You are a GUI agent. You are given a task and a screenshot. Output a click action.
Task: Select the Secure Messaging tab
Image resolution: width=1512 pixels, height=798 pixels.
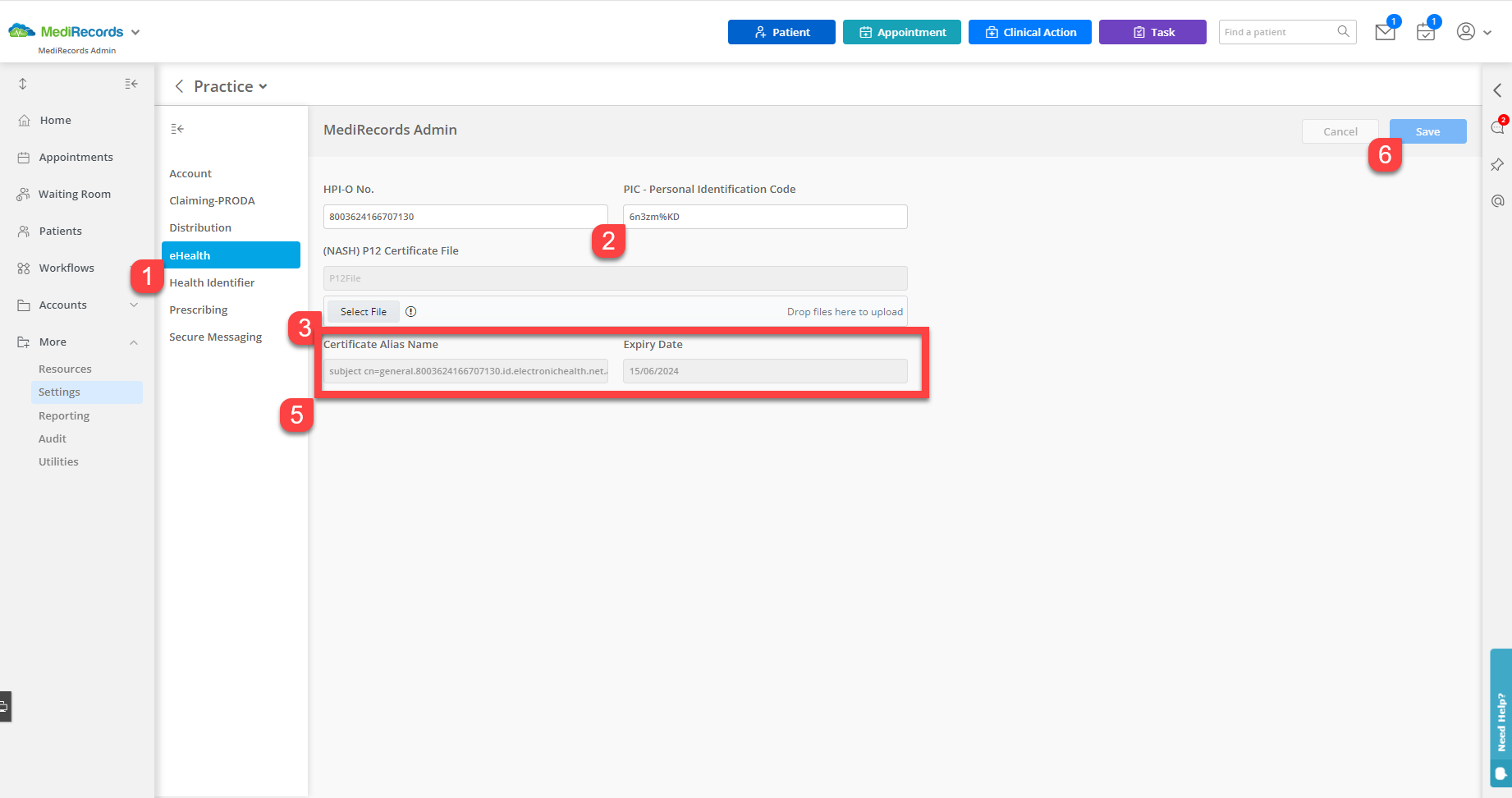pos(216,337)
